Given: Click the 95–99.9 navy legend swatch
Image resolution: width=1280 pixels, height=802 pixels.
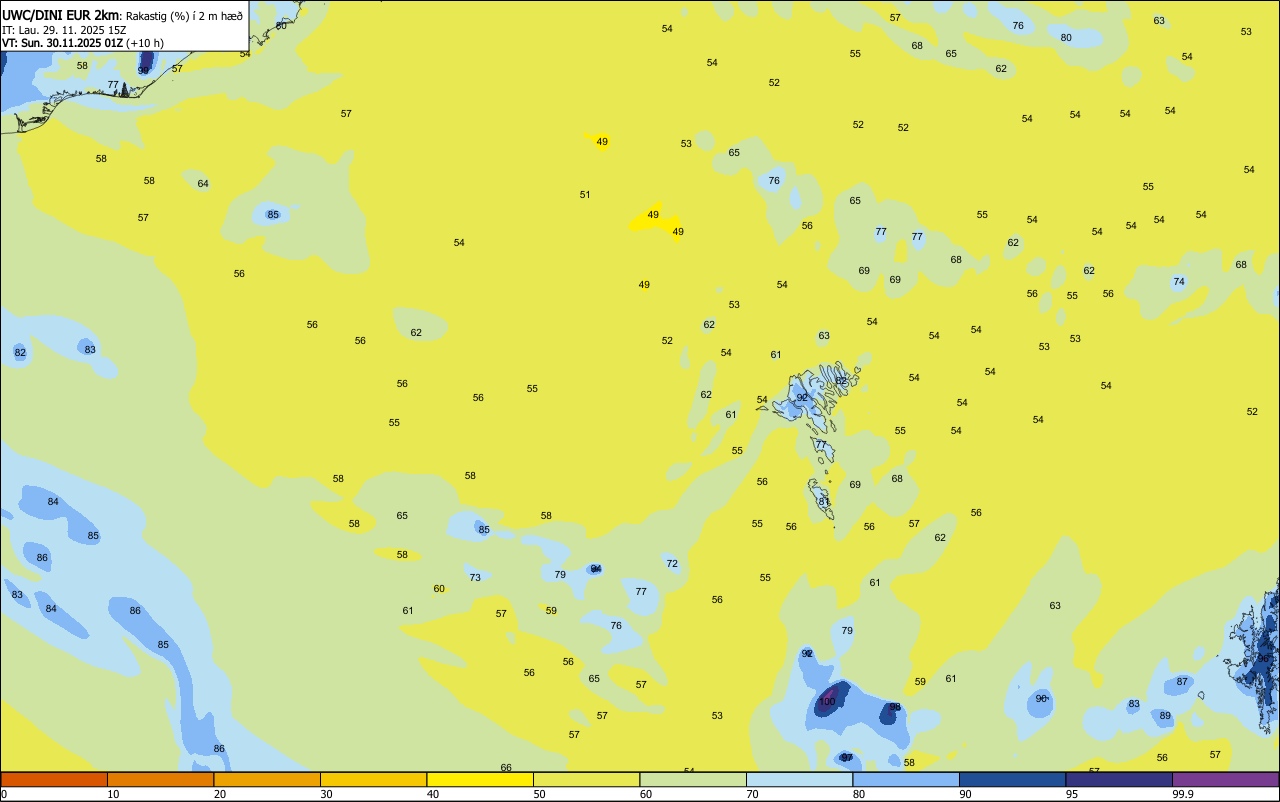Looking at the screenshot, I should click(1119, 779).
